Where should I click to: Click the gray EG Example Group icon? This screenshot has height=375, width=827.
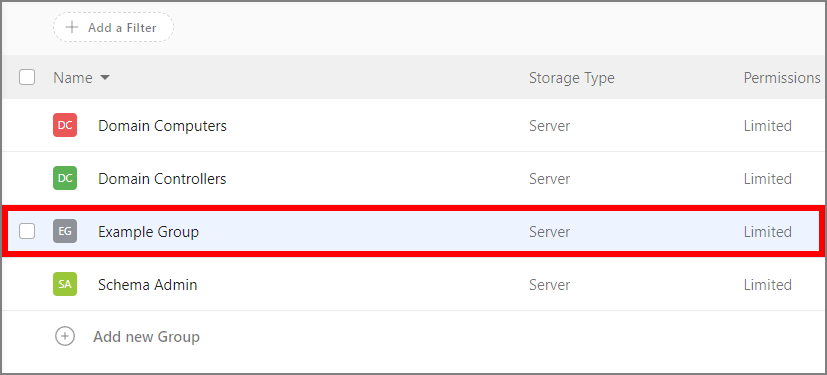pos(65,231)
